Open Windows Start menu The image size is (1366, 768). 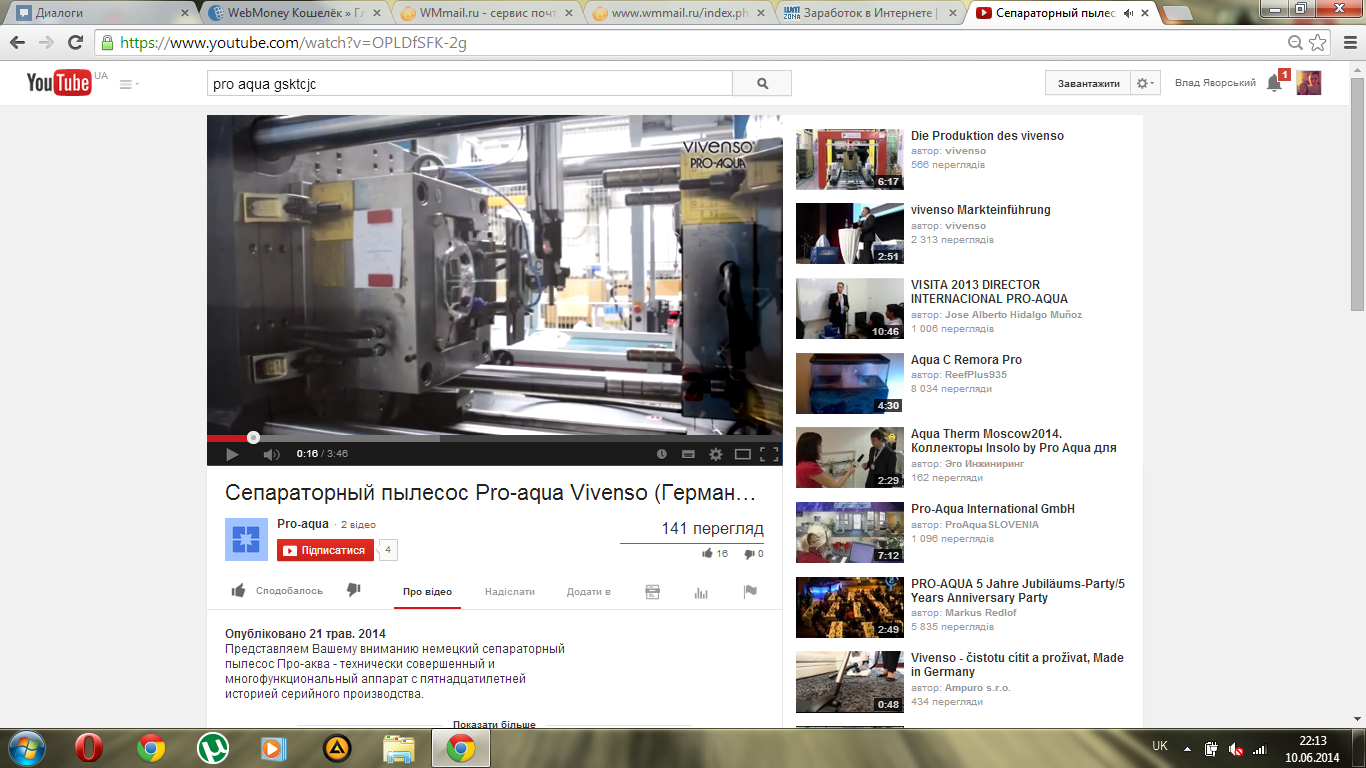pos(26,747)
